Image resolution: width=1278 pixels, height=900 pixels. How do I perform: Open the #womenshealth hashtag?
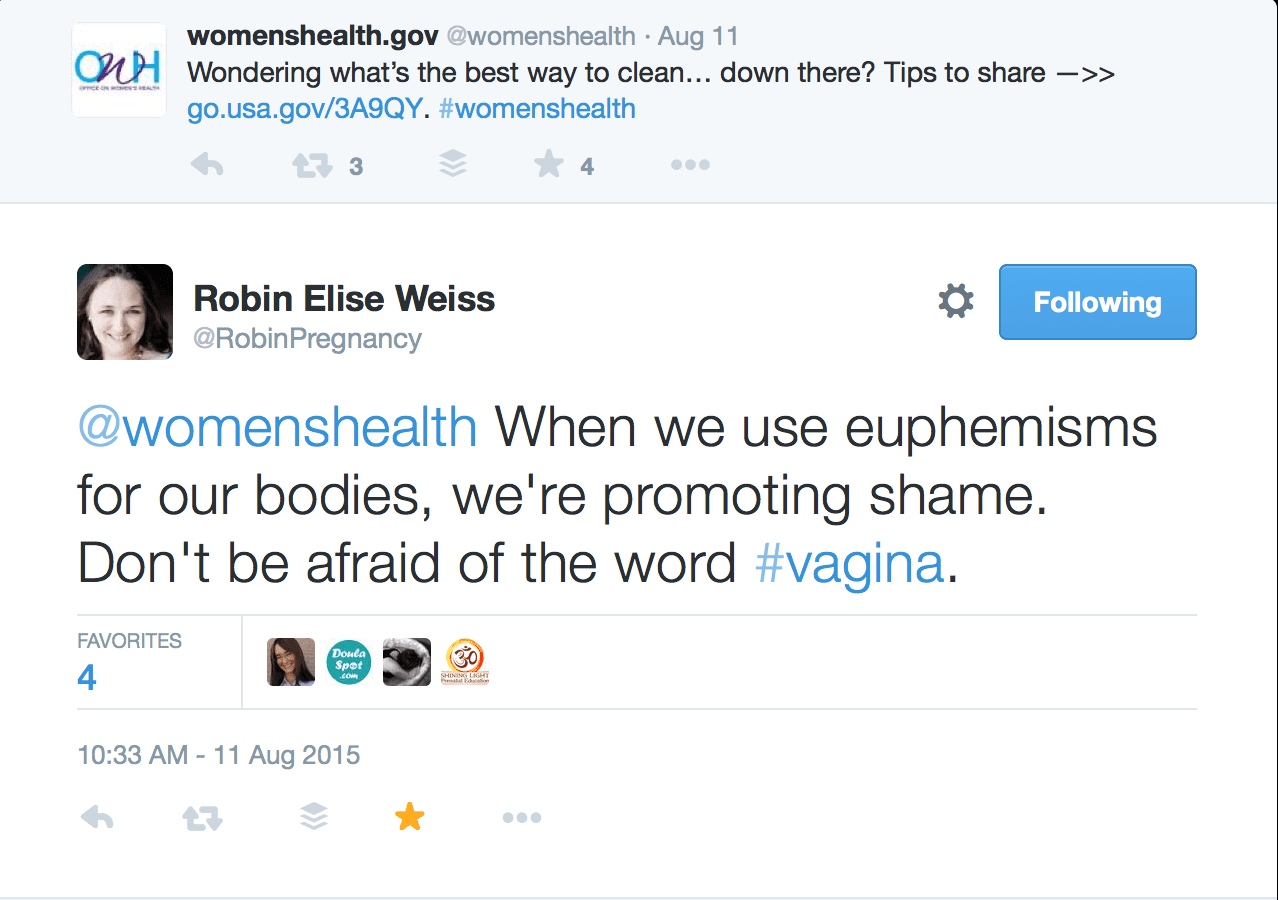click(x=537, y=108)
